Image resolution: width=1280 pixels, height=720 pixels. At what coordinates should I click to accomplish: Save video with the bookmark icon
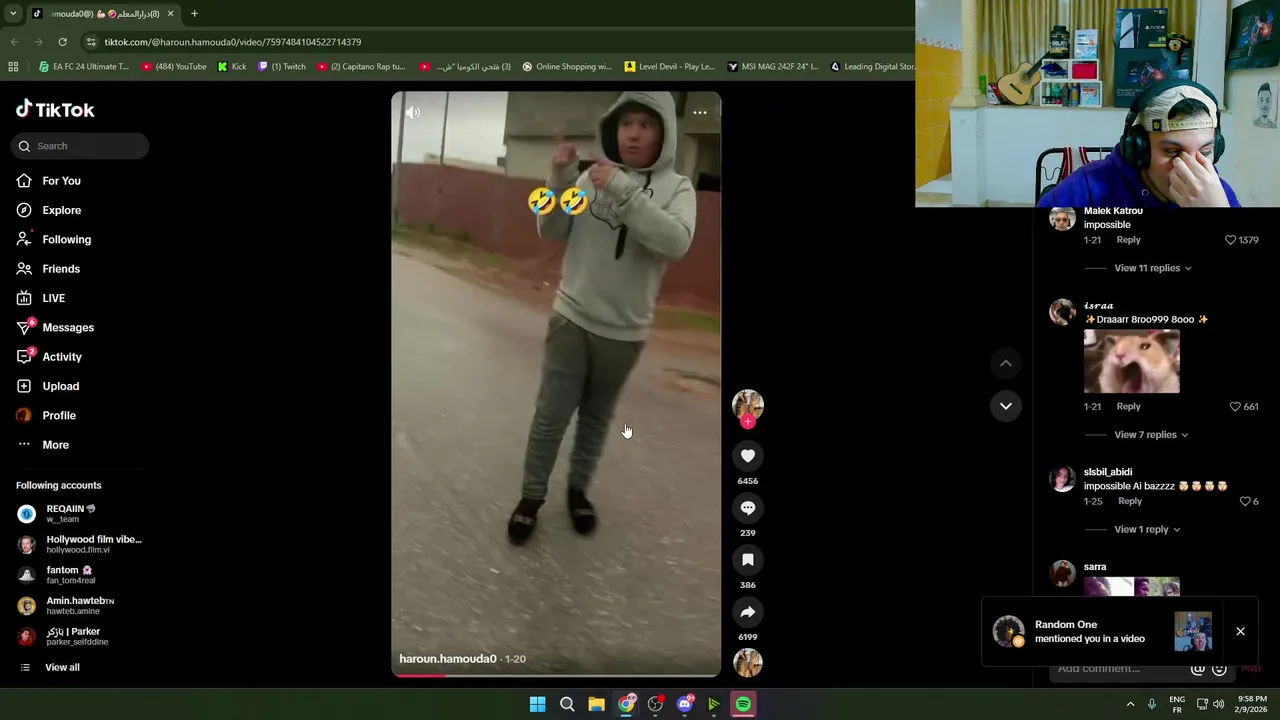748,560
